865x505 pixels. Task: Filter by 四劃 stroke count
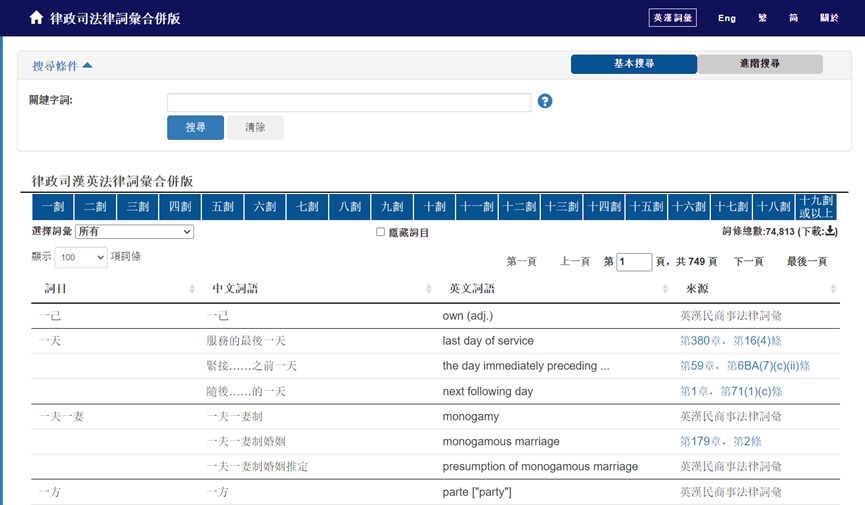(180, 207)
